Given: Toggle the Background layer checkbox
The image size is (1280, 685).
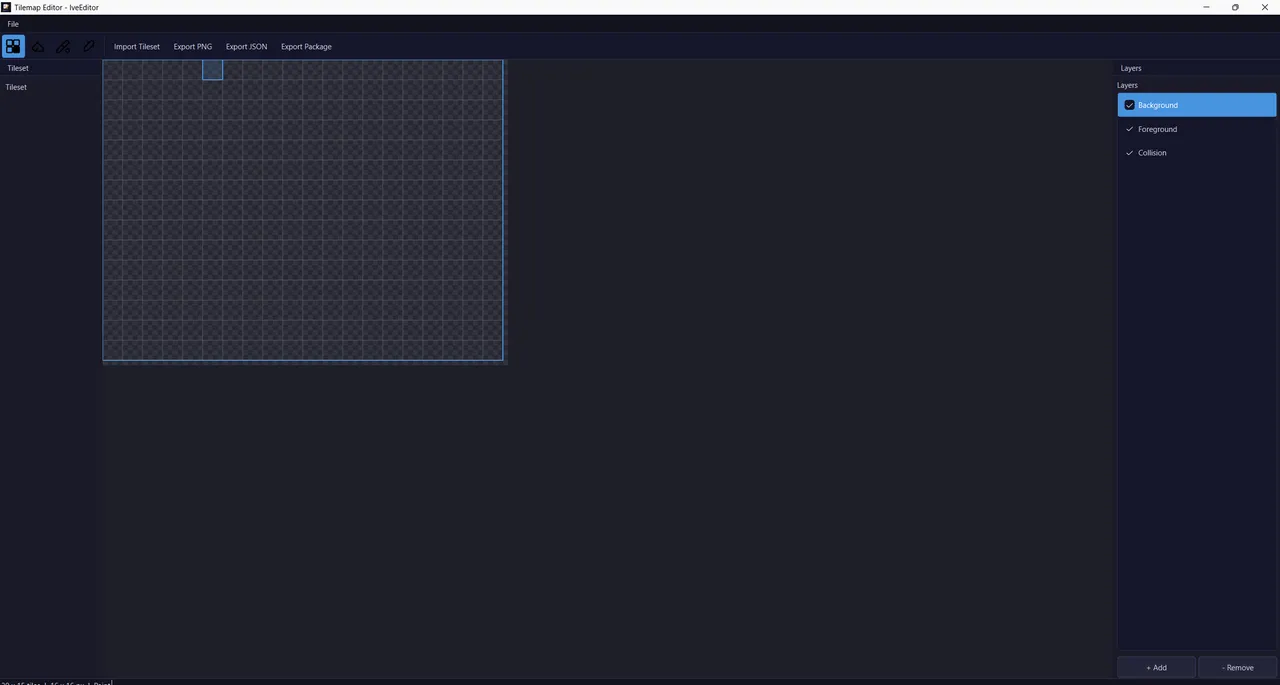Looking at the screenshot, I should click(1130, 105).
